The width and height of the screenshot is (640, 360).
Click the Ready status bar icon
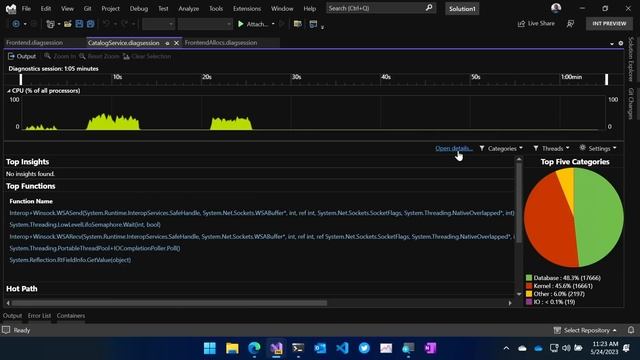point(6,330)
